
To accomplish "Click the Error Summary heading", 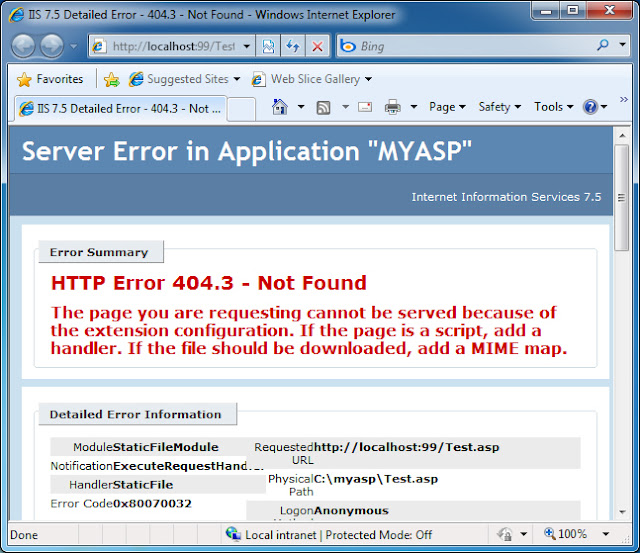I will click(x=99, y=252).
